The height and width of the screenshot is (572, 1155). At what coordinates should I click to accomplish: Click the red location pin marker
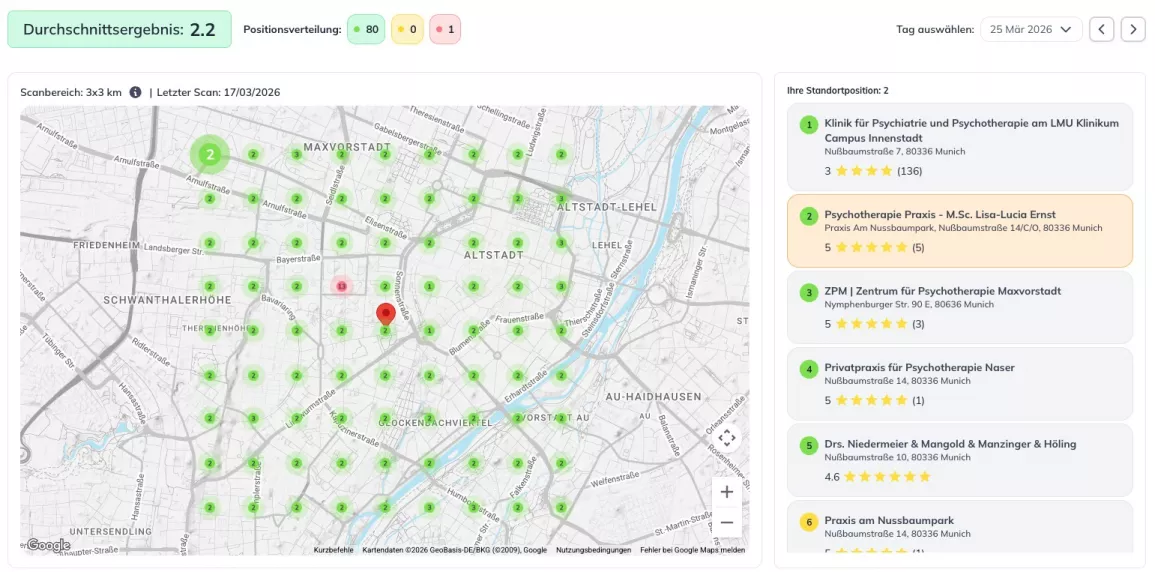click(385, 314)
